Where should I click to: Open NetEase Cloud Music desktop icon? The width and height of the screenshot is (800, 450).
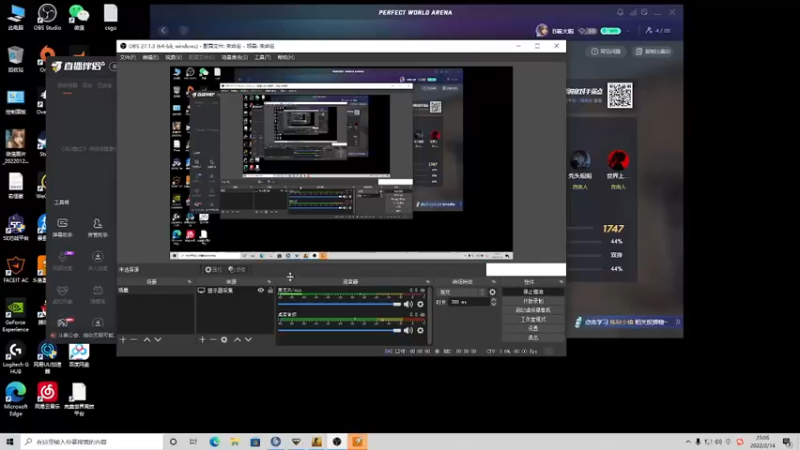(x=47, y=396)
